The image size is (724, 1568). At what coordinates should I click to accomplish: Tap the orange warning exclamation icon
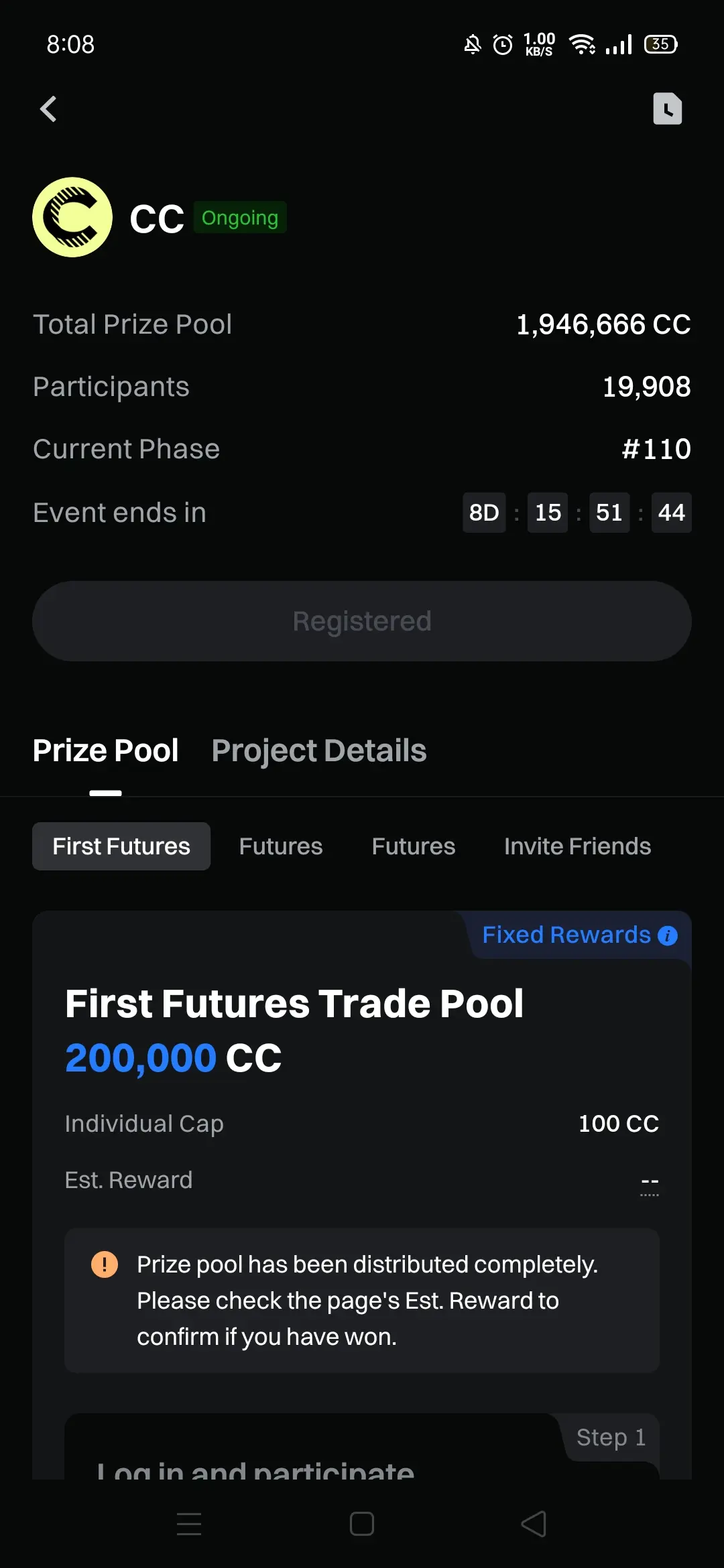point(105,1264)
